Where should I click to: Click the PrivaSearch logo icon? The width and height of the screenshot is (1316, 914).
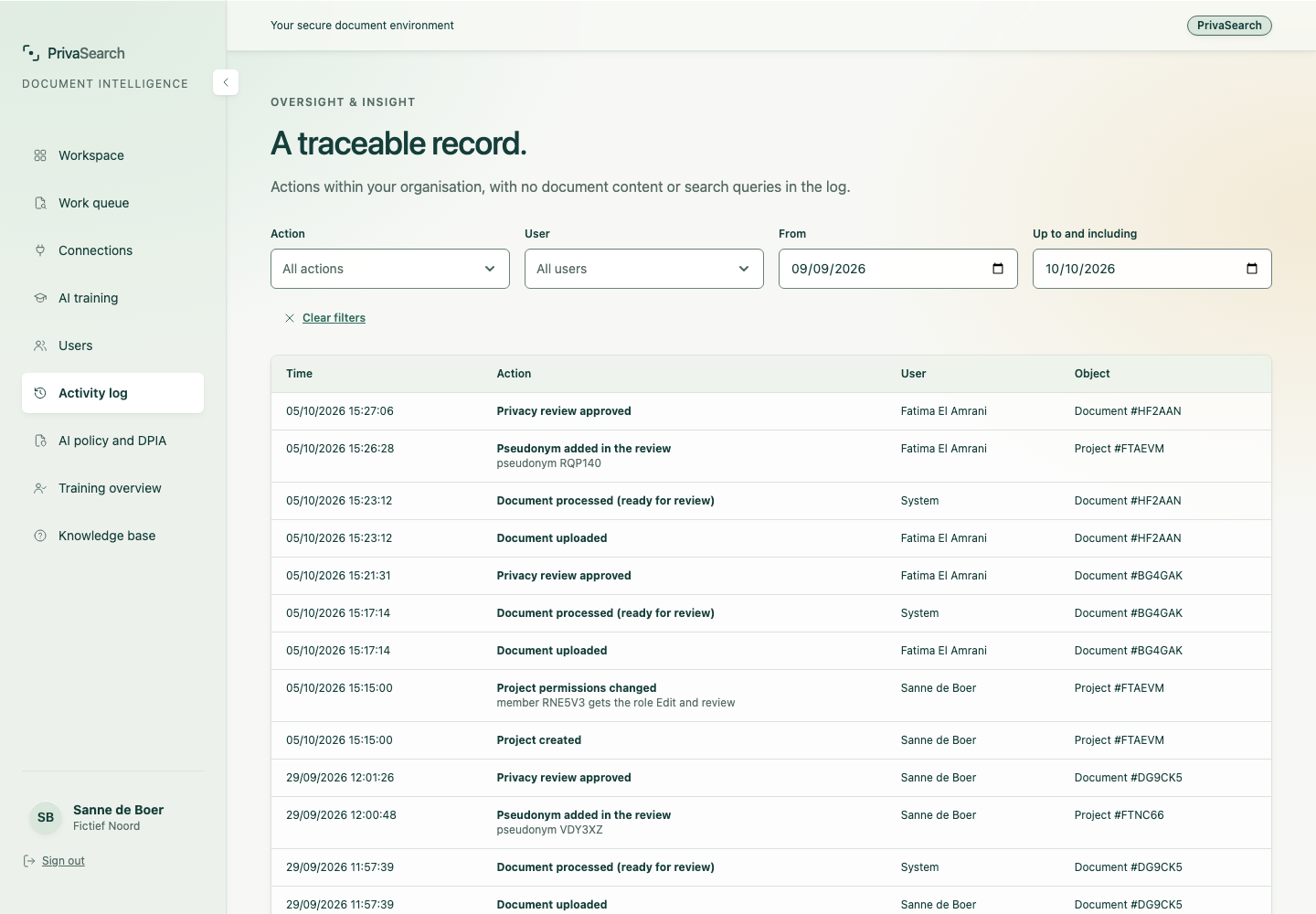click(x=31, y=53)
